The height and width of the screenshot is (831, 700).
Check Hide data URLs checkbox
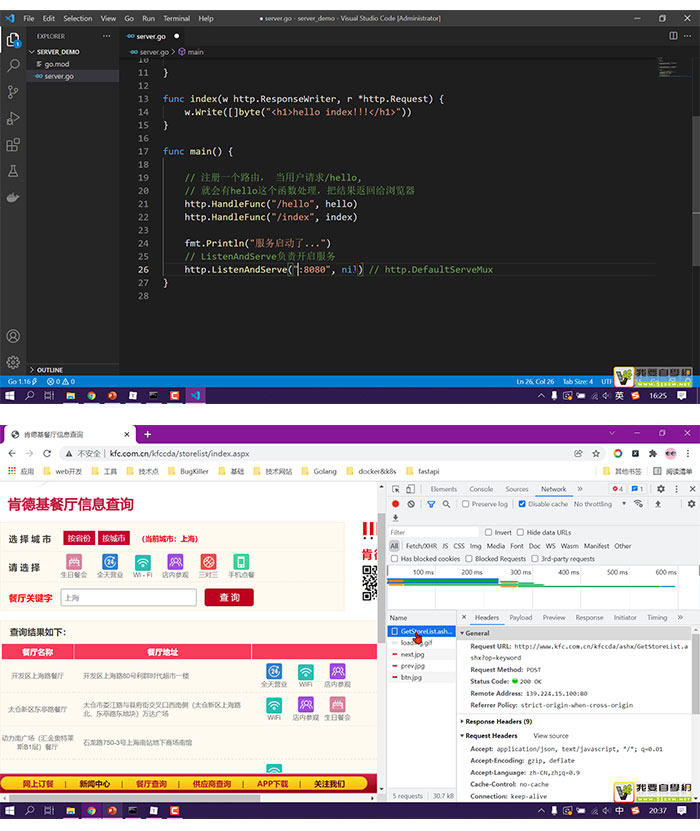click(520, 533)
